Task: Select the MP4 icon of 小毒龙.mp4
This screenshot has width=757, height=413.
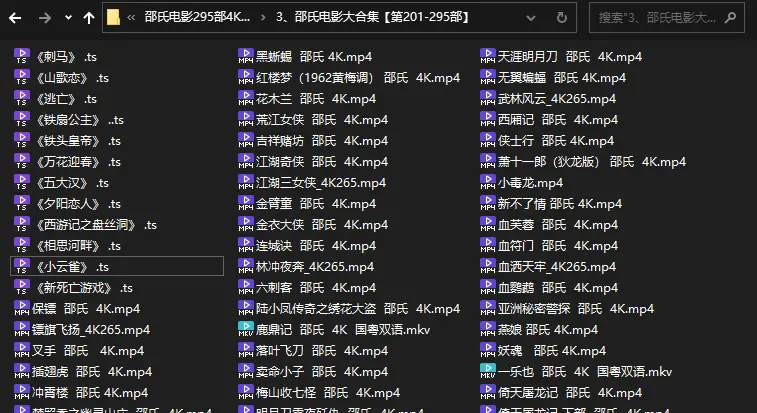Action: 488,182
